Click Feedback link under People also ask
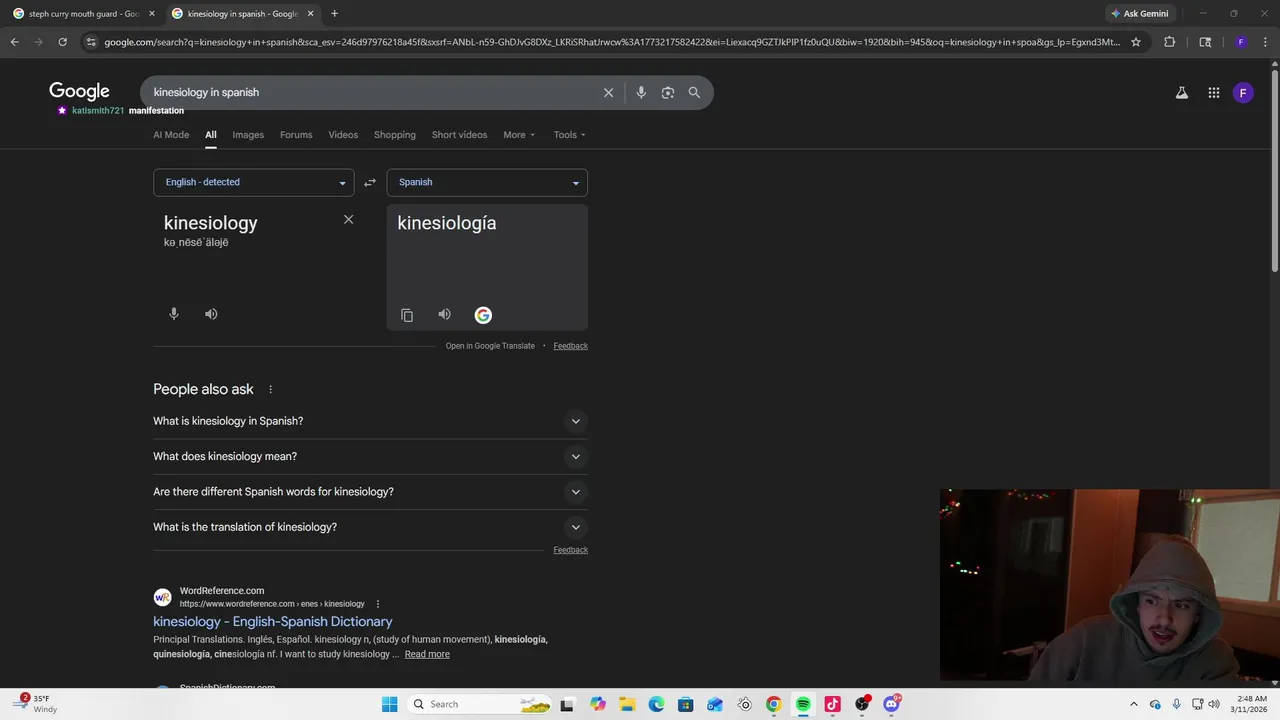The height and width of the screenshot is (720, 1280). [570, 550]
